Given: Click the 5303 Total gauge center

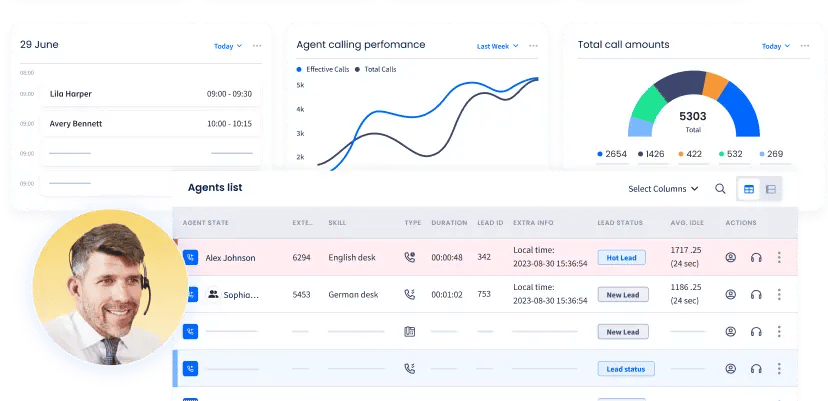Looking at the screenshot, I should [693, 121].
